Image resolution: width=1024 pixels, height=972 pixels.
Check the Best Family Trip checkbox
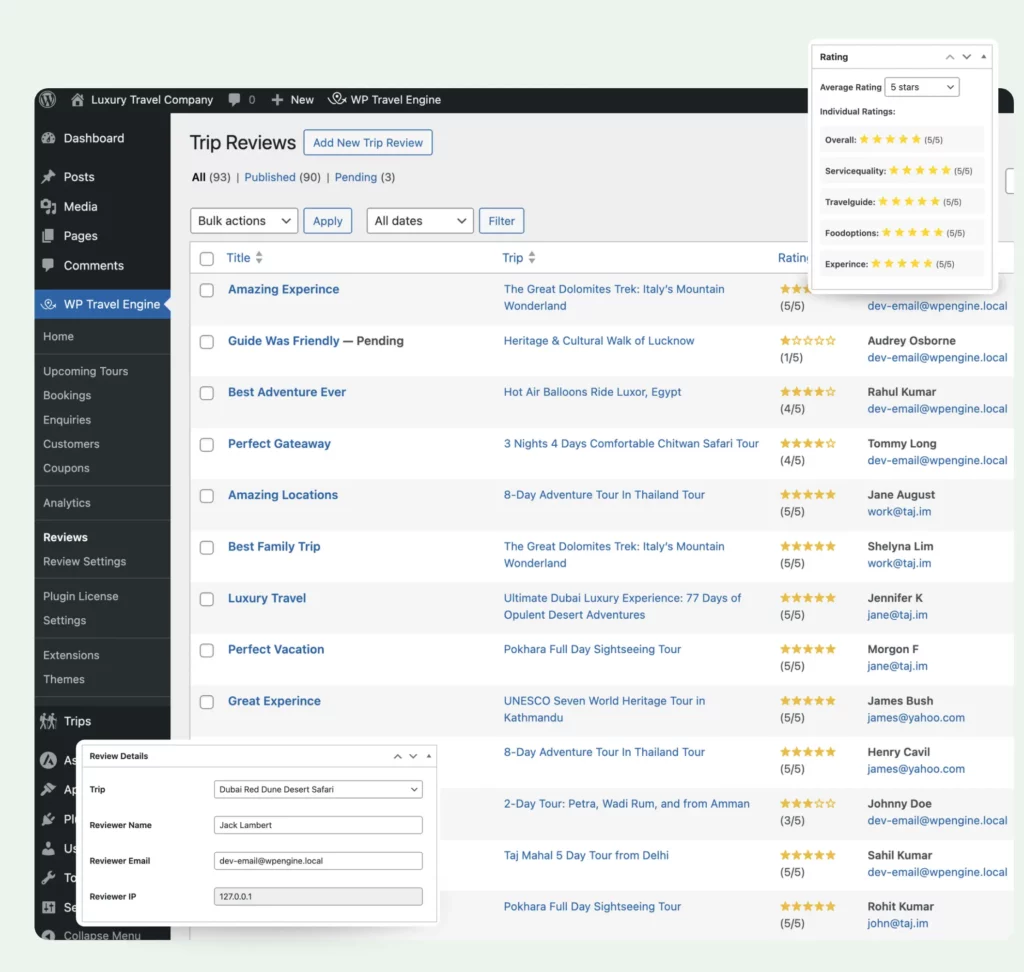206,547
